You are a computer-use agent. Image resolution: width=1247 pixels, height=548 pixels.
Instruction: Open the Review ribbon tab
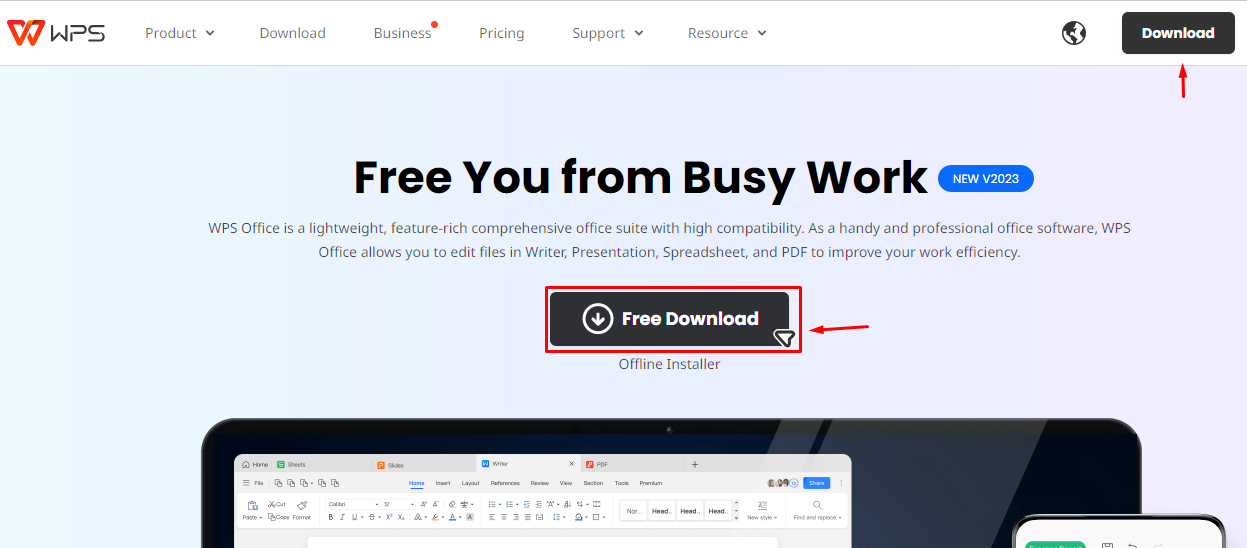540,483
